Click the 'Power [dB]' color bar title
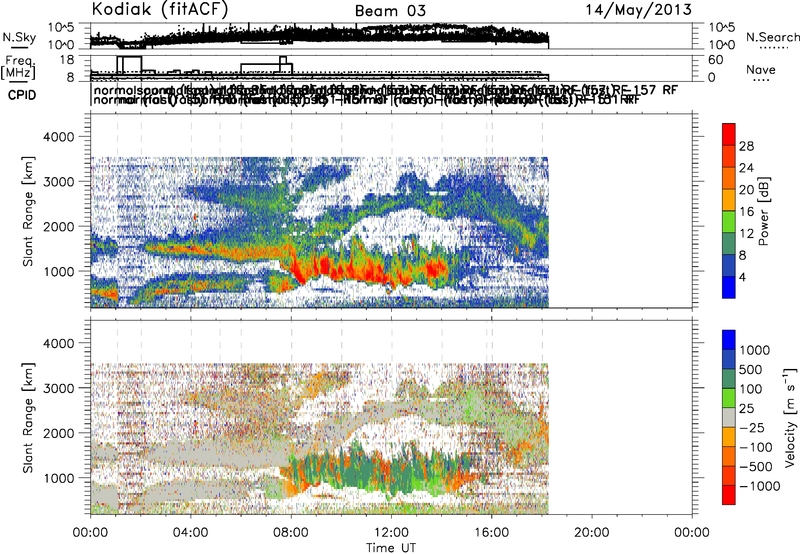800x554 pixels. [763, 211]
